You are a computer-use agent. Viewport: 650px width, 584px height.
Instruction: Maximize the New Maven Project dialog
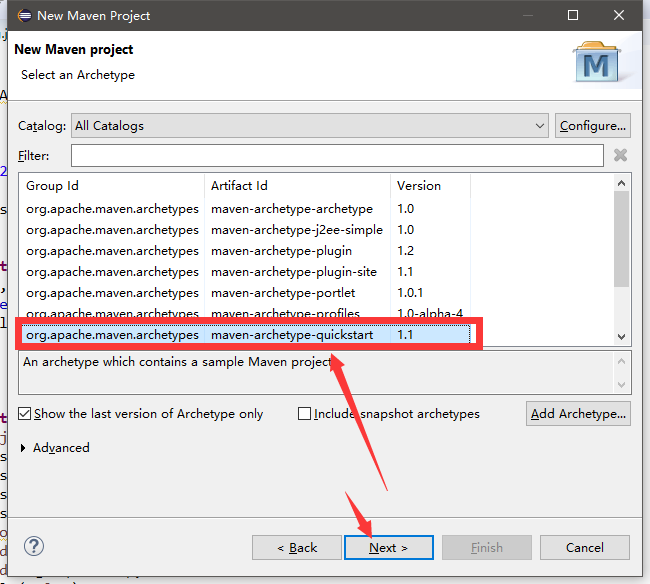(x=572, y=15)
